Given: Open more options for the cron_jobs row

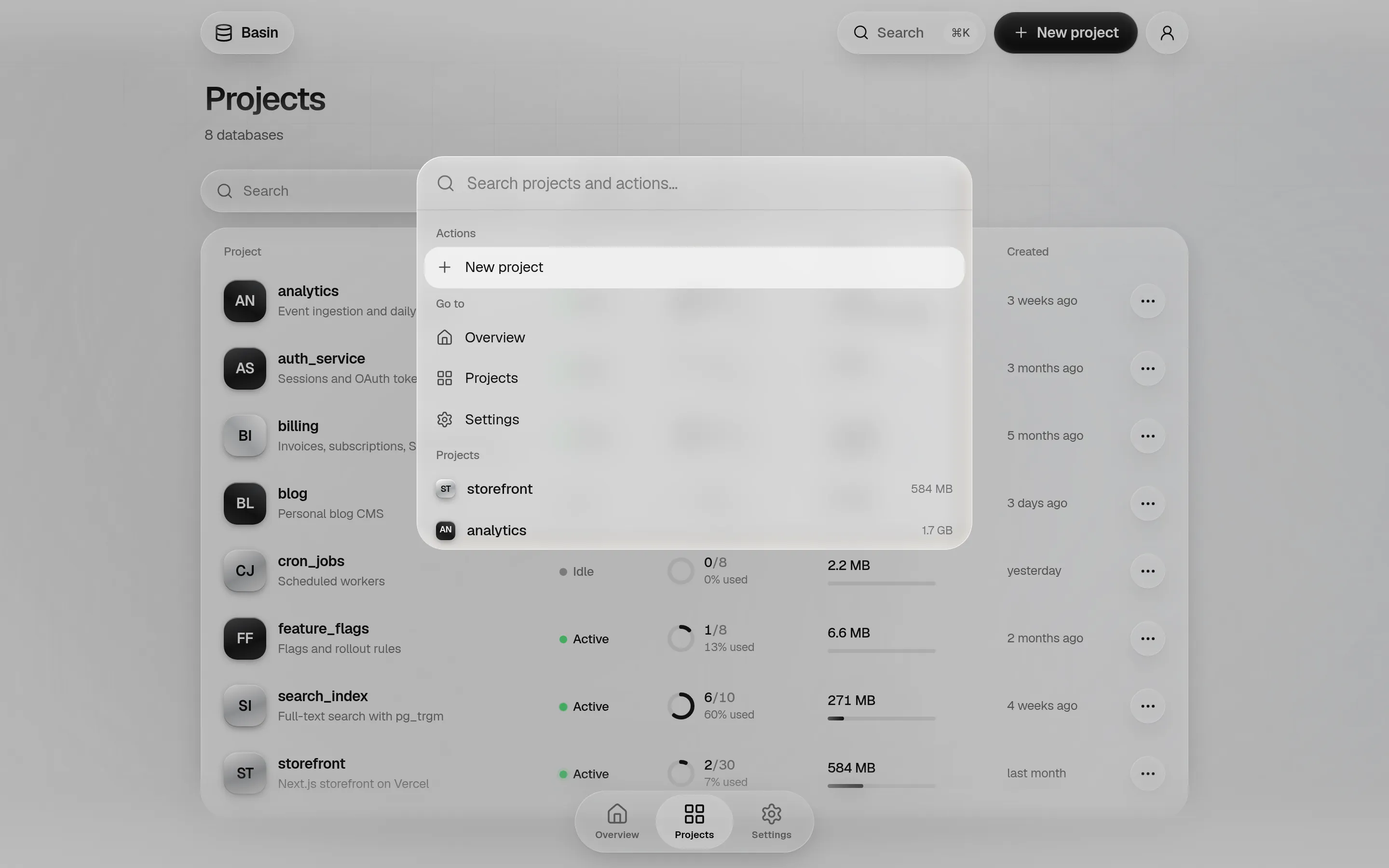Looking at the screenshot, I should 1147,571.
